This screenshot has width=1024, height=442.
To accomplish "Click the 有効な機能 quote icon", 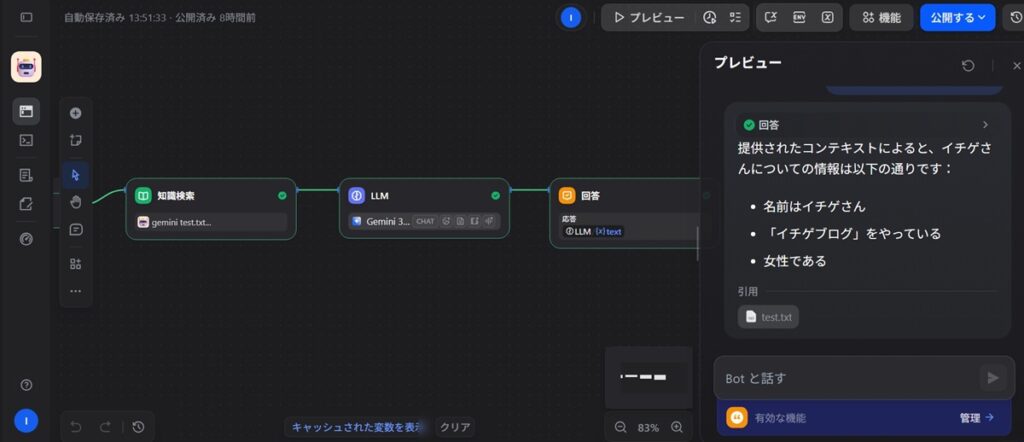I will click(737, 417).
